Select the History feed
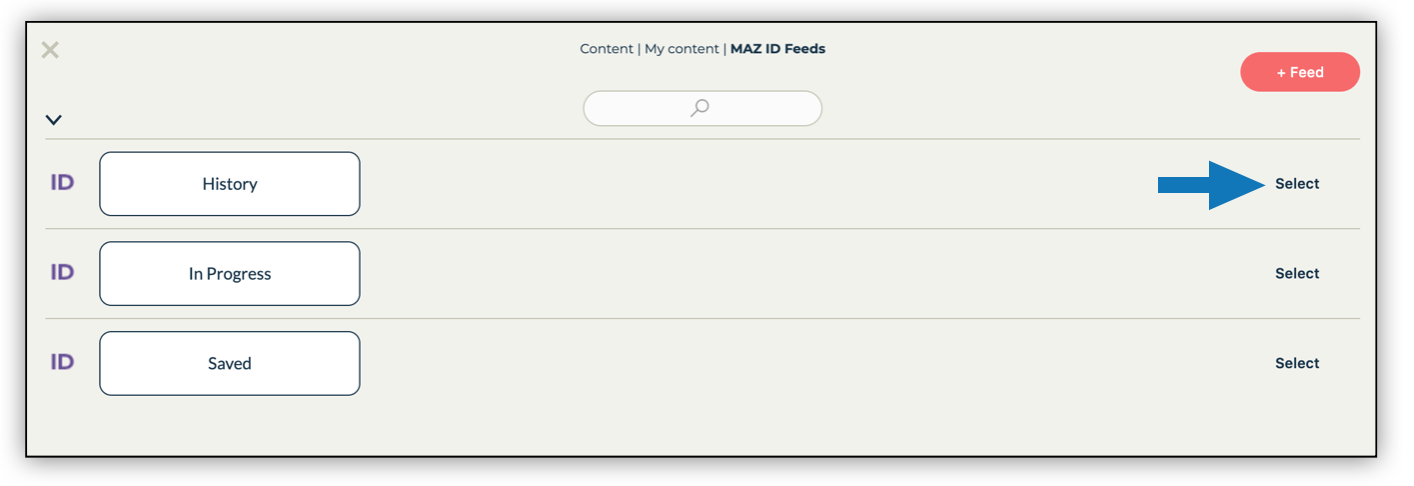 [x=1297, y=184]
